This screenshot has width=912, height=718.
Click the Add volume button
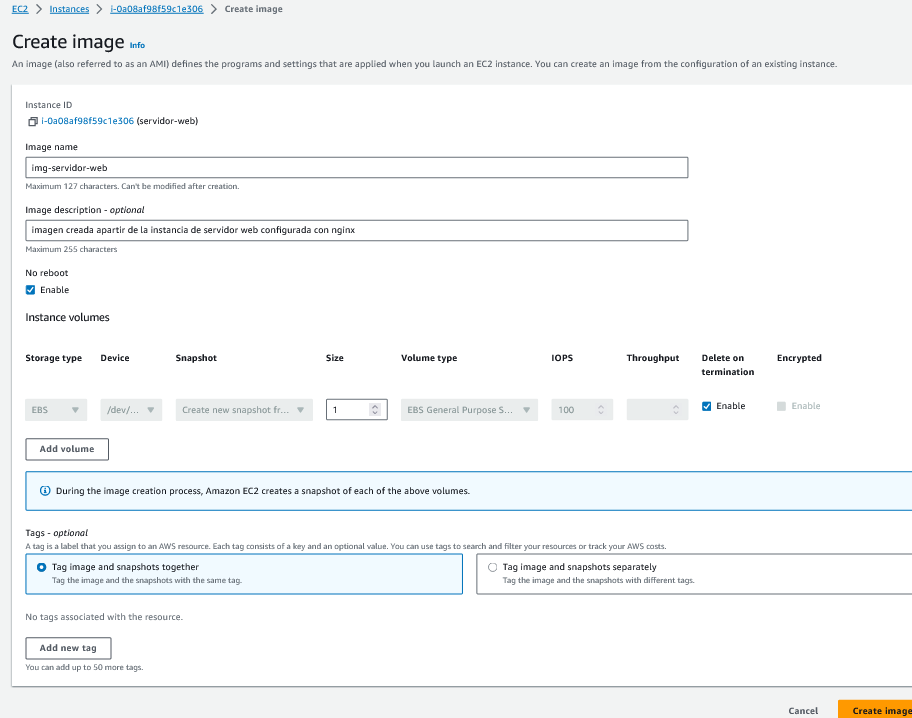(x=67, y=449)
